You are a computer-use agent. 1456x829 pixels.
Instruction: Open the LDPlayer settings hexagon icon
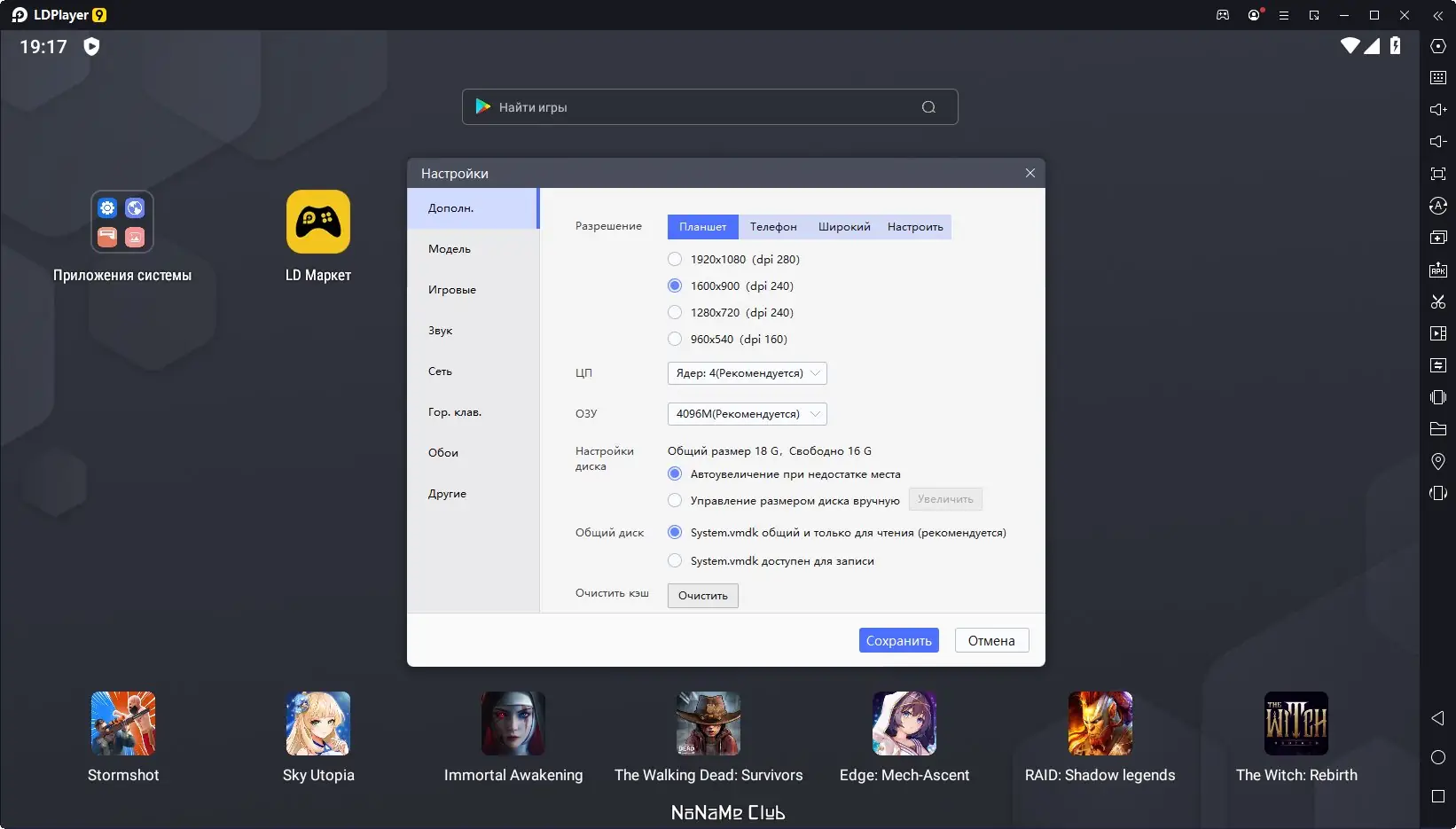pyautogui.click(x=1438, y=46)
